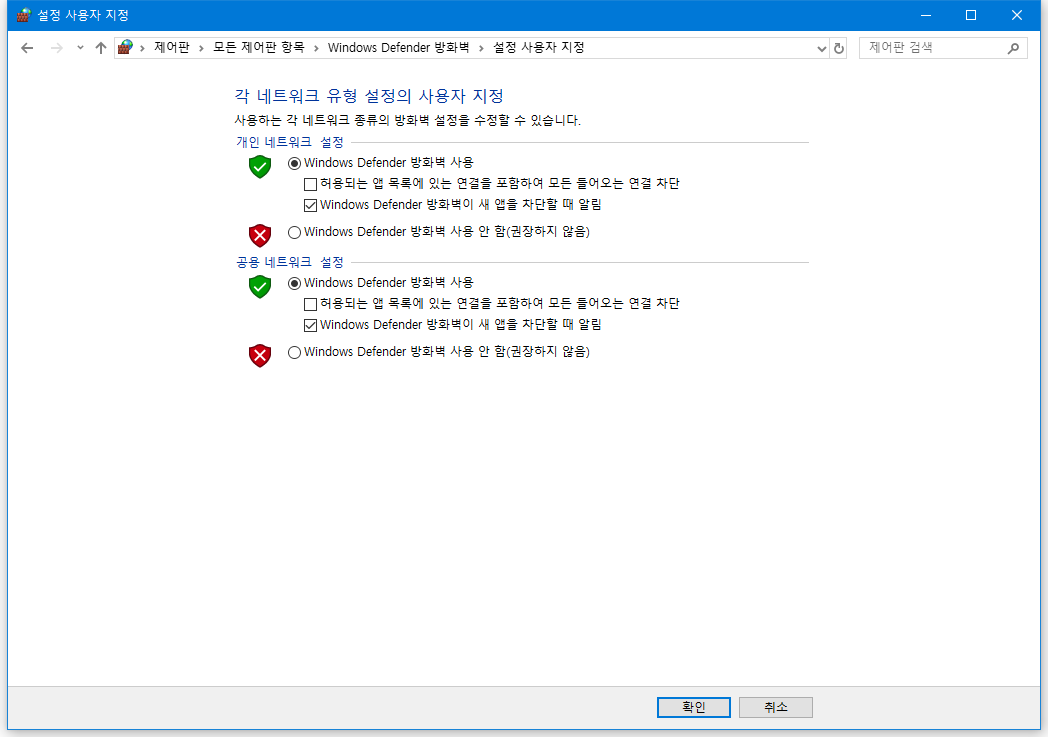Open the recent locations dropdown arrow

(x=80, y=48)
